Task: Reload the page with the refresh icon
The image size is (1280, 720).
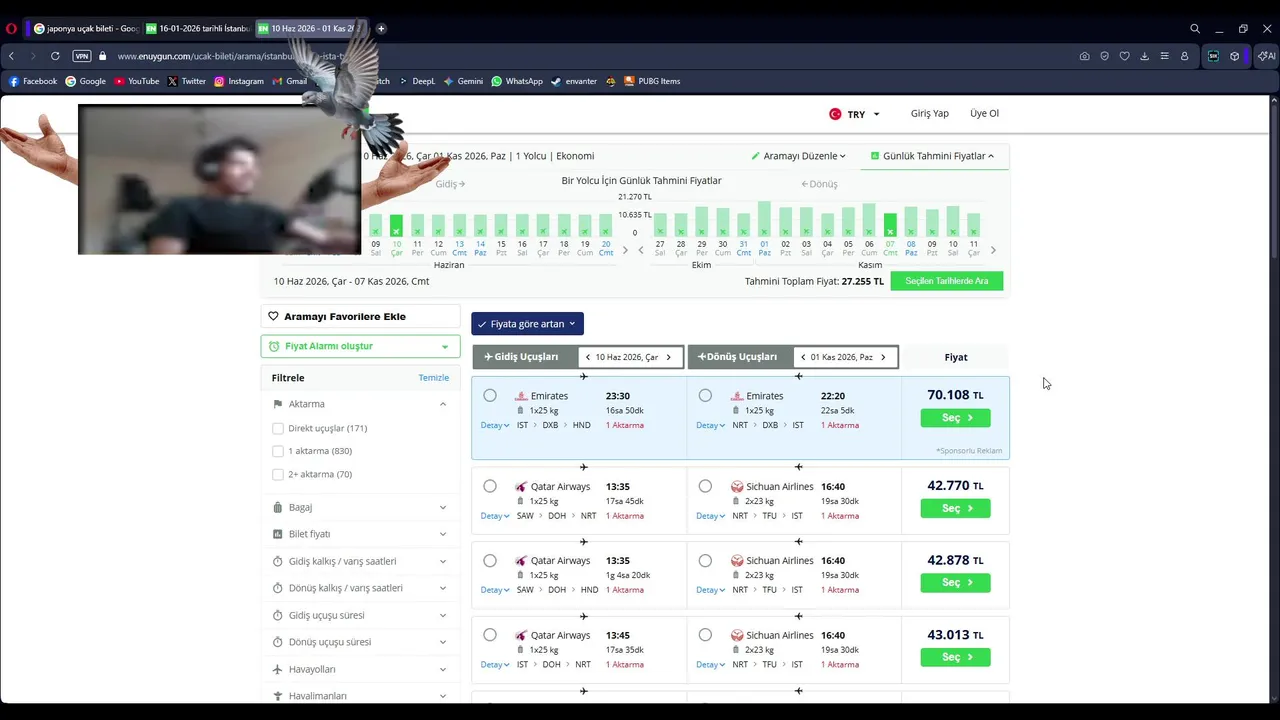Action: (x=55, y=56)
